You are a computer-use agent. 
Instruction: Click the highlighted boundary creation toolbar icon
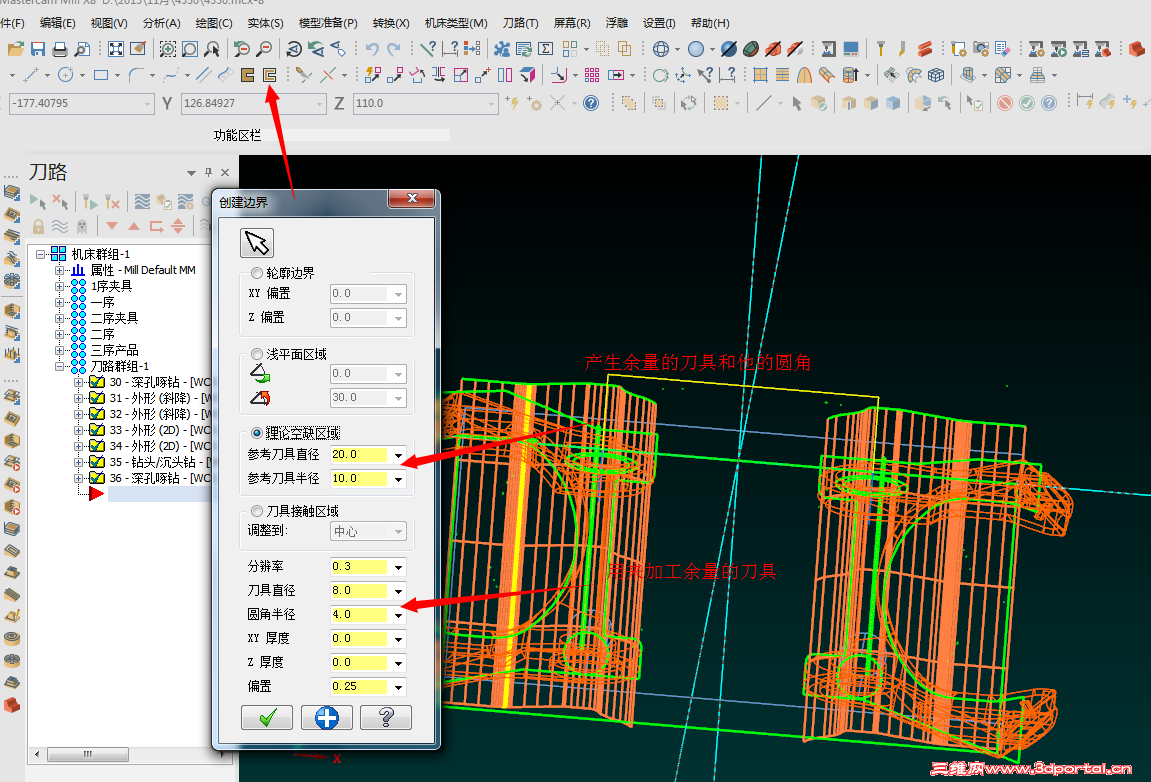[x=268, y=74]
